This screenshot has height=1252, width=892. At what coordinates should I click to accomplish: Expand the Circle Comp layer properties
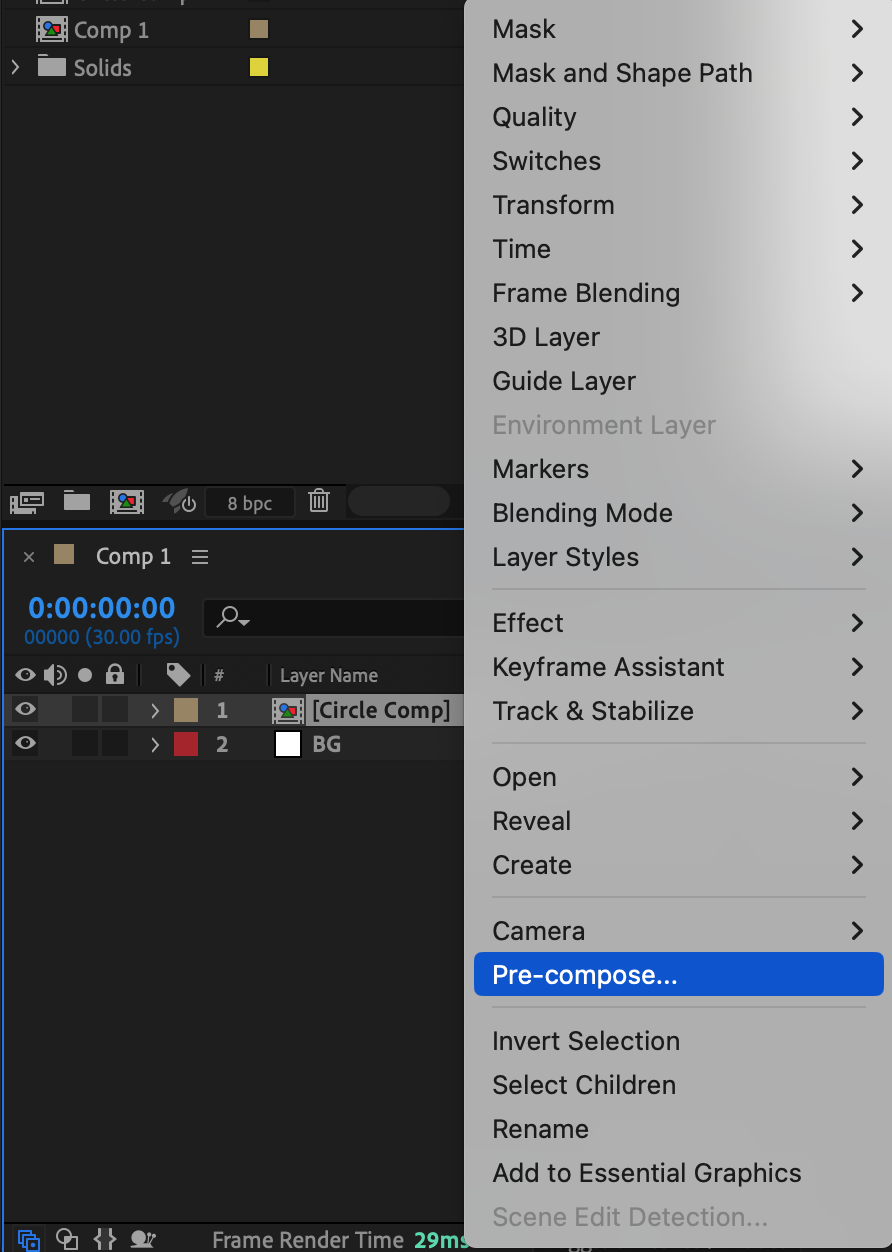[155, 711]
